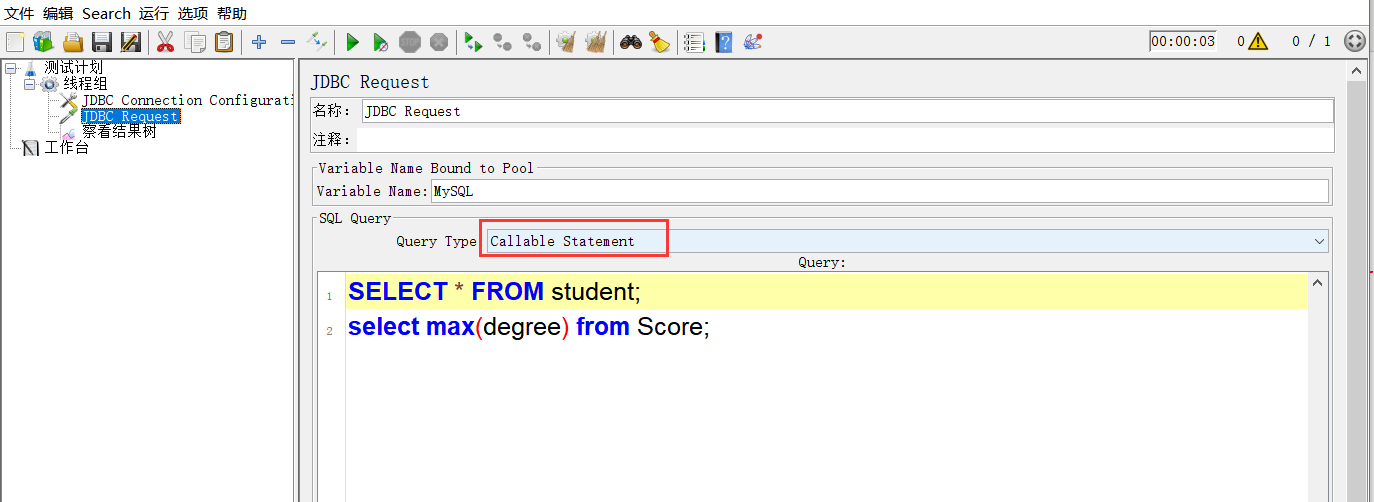Open the 文件 menu
This screenshot has width=1374, height=502.
(20, 13)
